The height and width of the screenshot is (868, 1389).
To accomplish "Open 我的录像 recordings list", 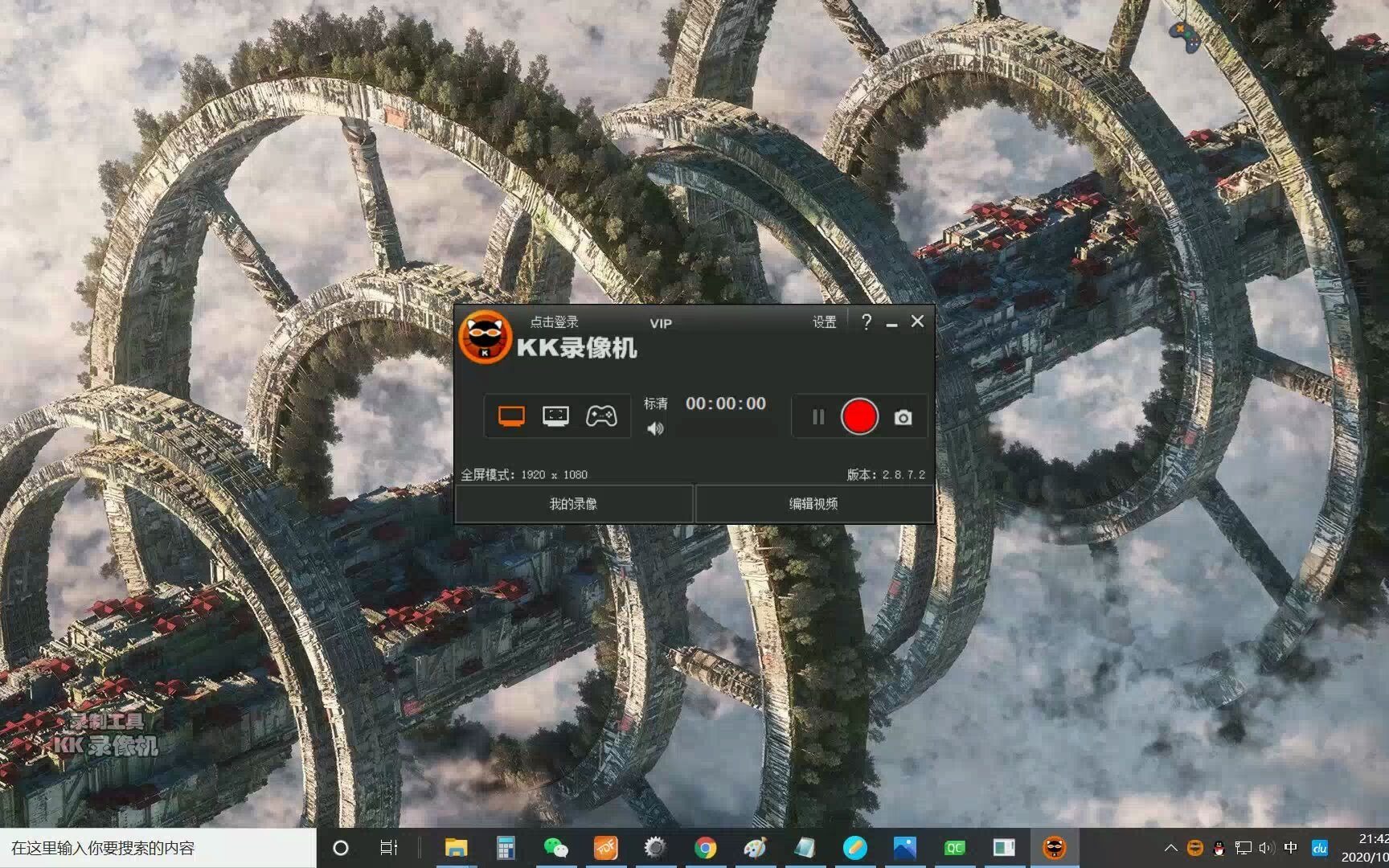I will [573, 504].
